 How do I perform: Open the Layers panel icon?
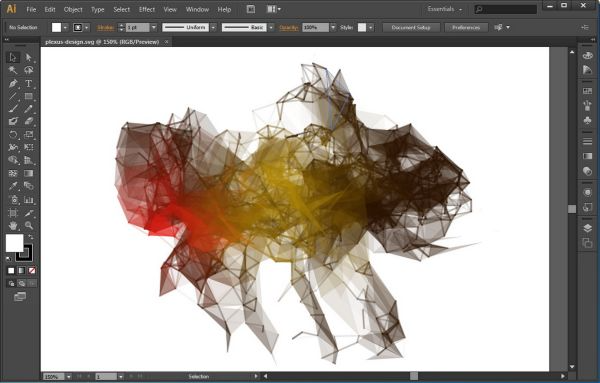click(587, 228)
